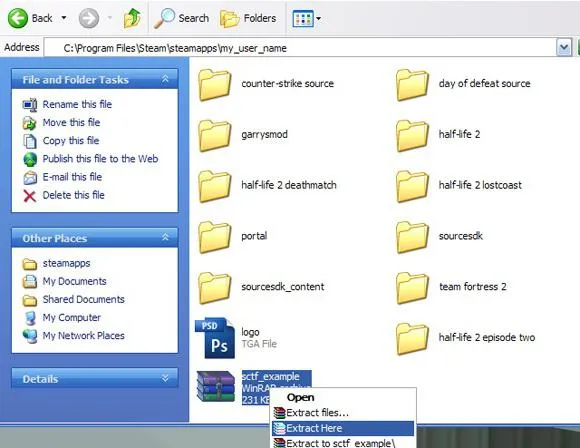Image resolution: width=580 pixels, height=448 pixels.
Task: Choose Move this file link
Action: click(x=71, y=122)
